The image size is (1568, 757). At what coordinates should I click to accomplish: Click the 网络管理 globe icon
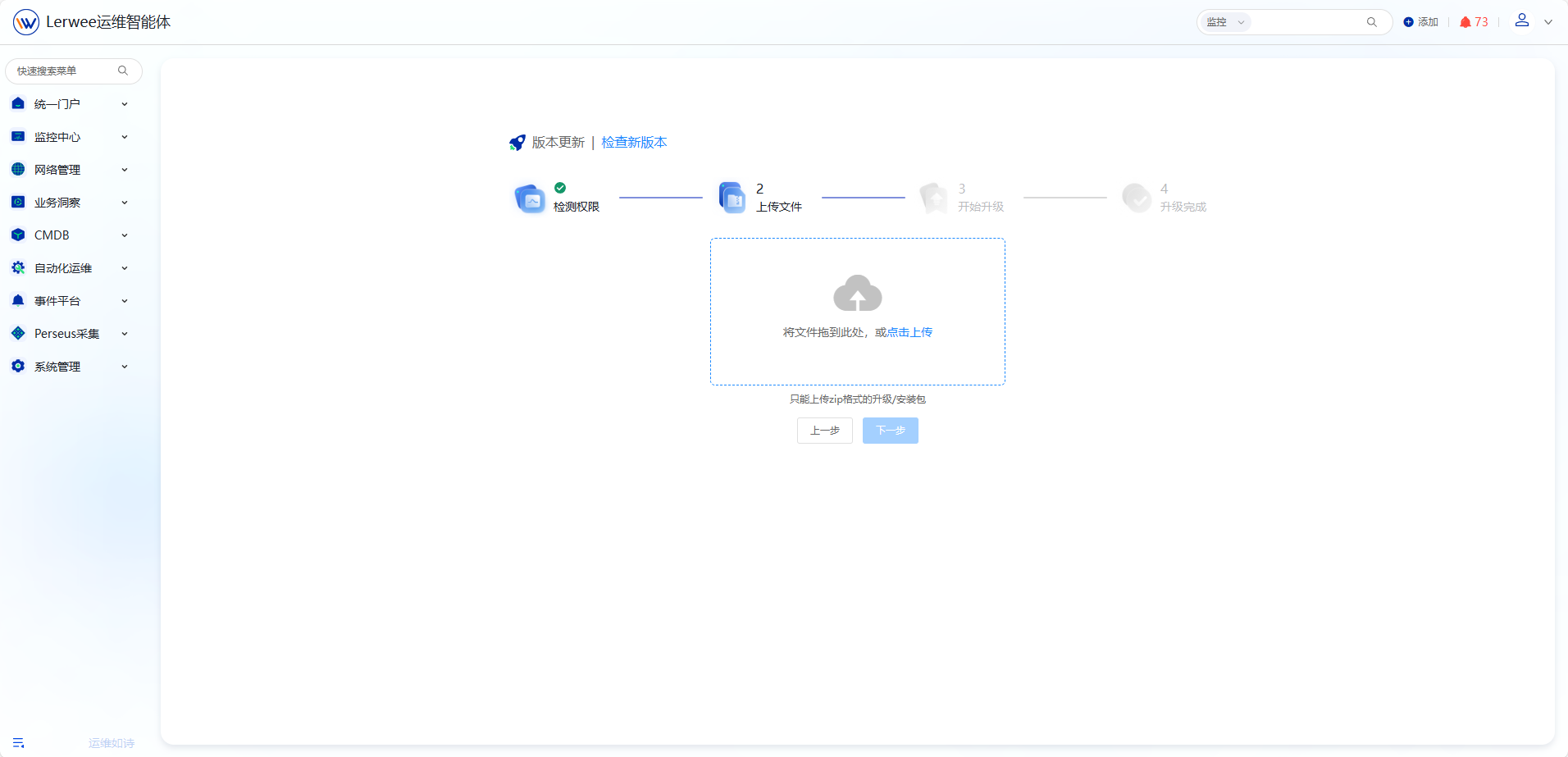(x=18, y=169)
